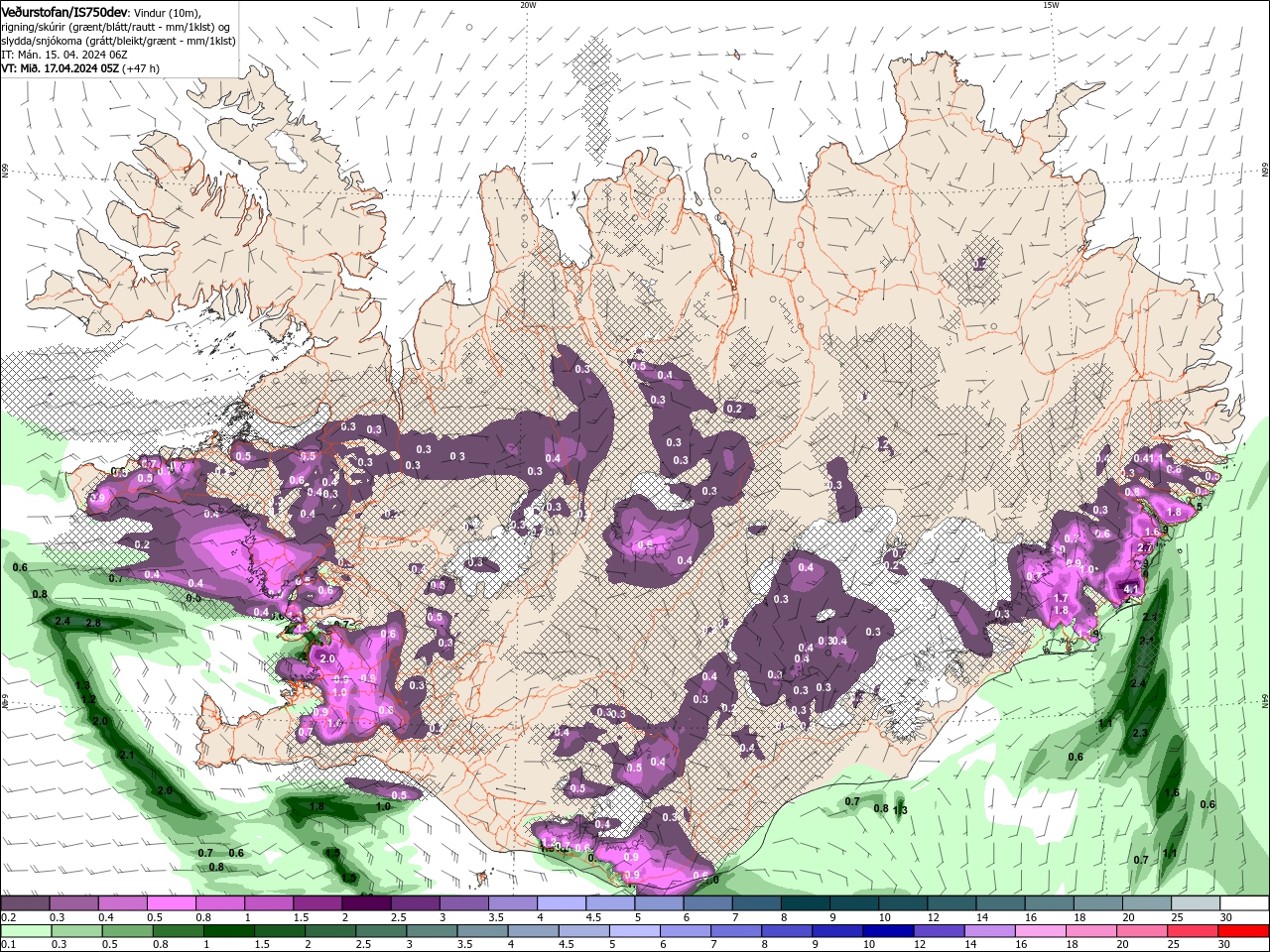Click the 15W longitude label
This screenshot has height=952, width=1270.
point(1051,5)
